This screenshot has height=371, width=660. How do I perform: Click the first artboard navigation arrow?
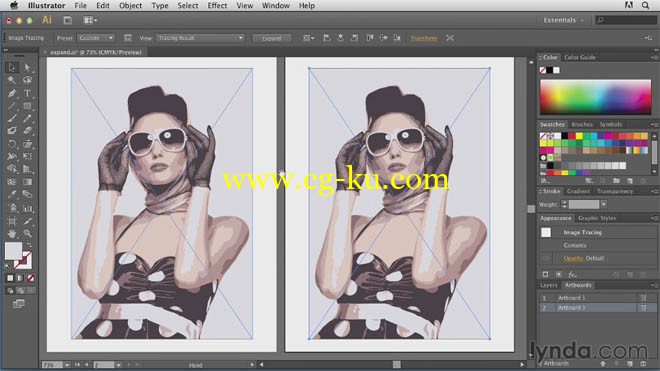(x=77, y=365)
